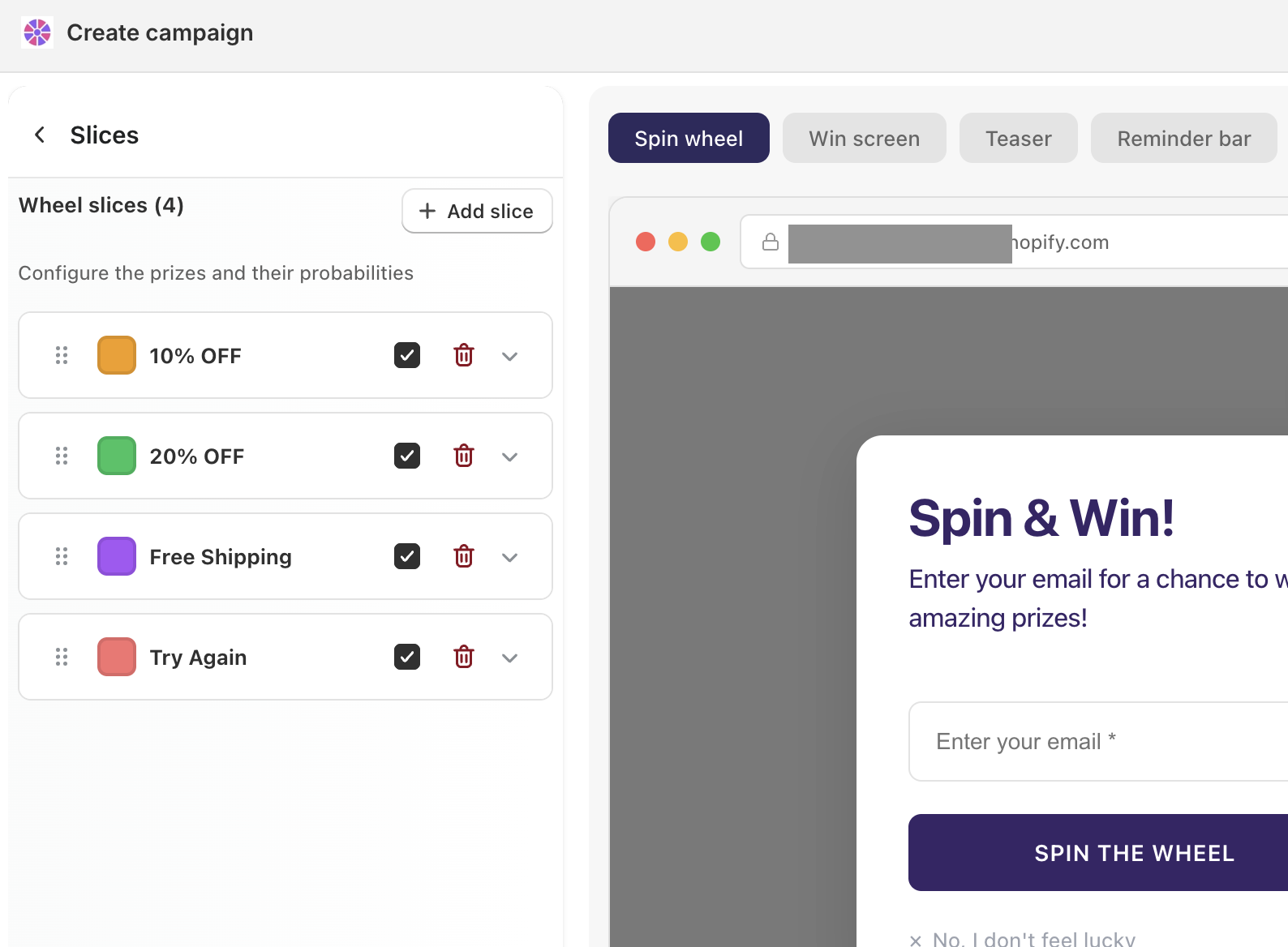Delete the 20% OFF slice
This screenshot has height=947, width=1288.
pyautogui.click(x=464, y=456)
